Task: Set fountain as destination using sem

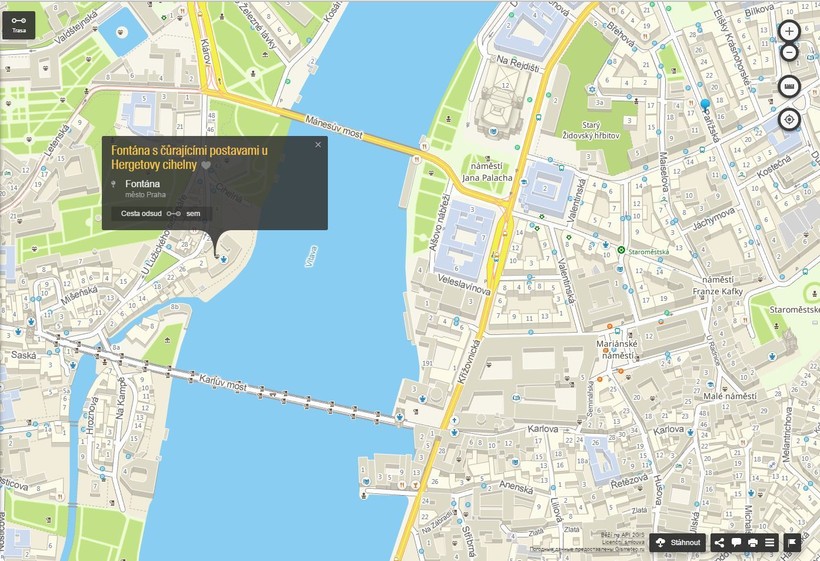Action: tap(193, 214)
